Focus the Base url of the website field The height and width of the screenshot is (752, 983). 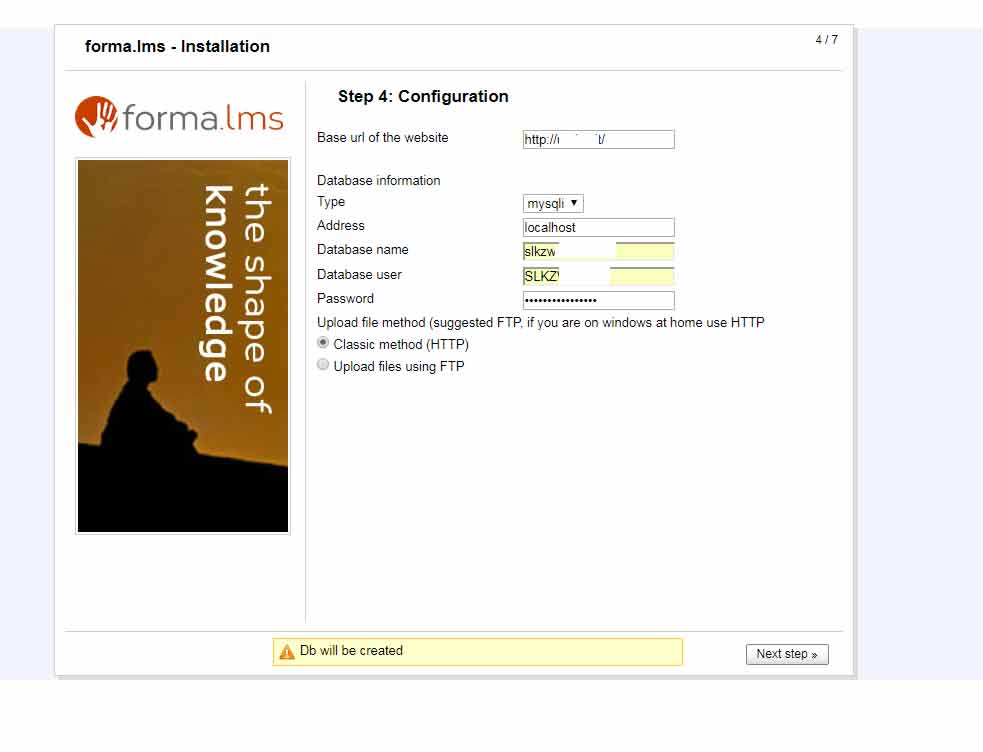click(x=598, y=140)
